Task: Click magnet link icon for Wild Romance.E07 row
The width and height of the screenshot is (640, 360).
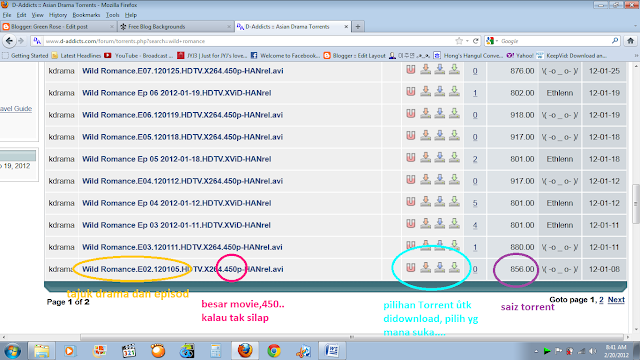Action: (x=411, y=70)
